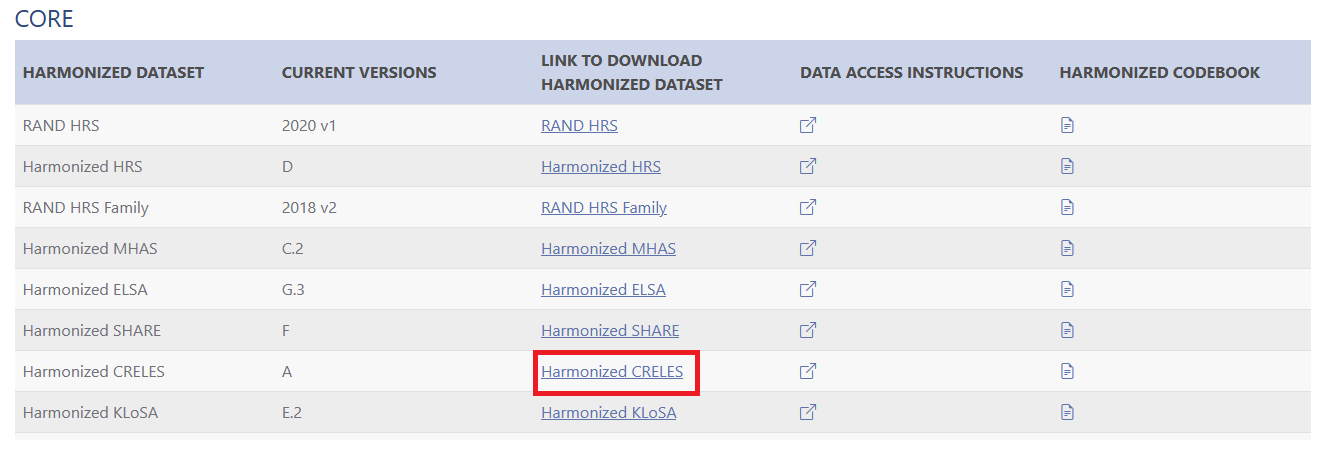Open the RAND HRS Family download link
The height and width of the screenshot is (449, 1319).
coord(604,208)
